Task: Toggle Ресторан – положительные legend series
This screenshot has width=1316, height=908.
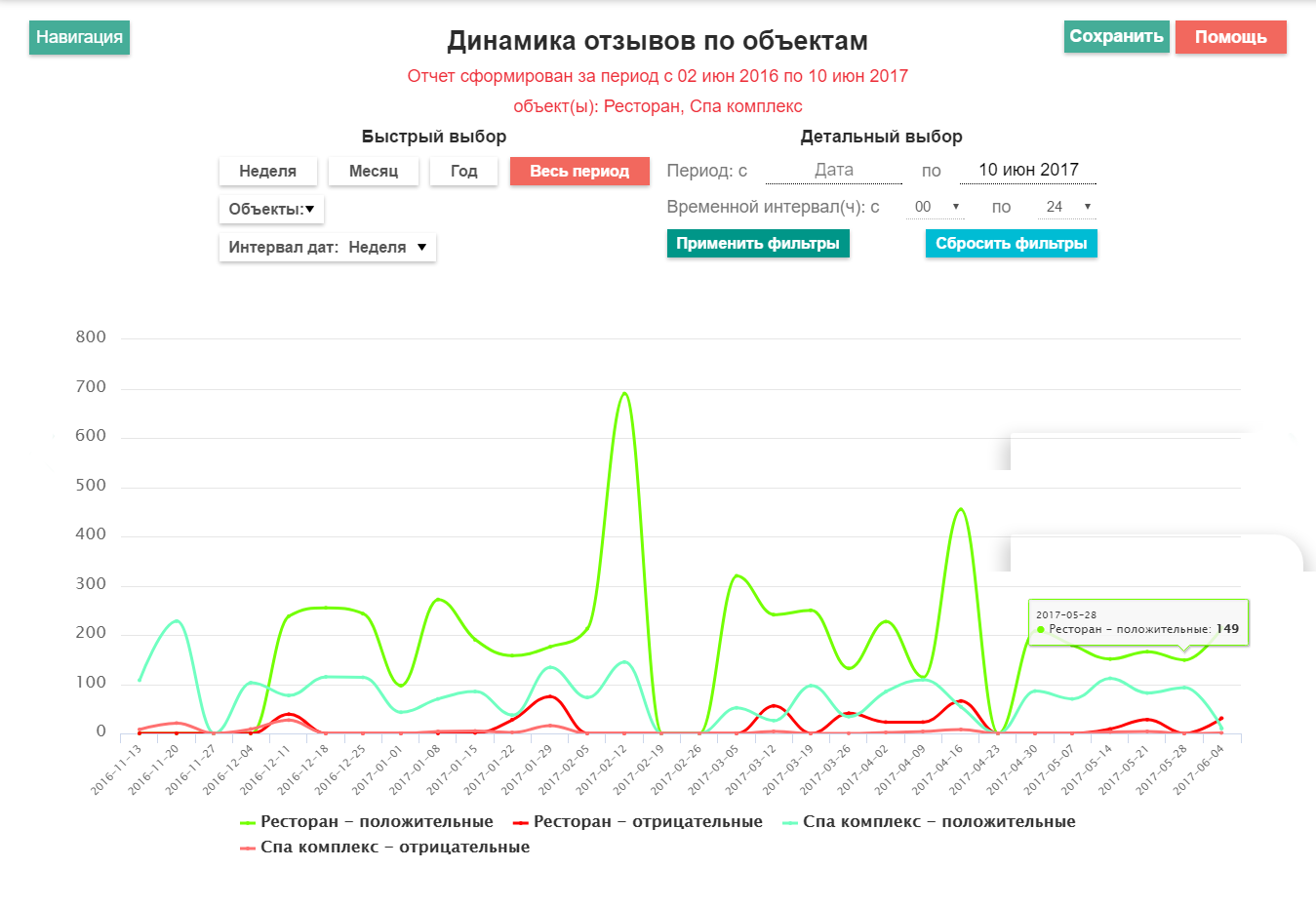Action: pyautogui.click(x=367, y=822)
